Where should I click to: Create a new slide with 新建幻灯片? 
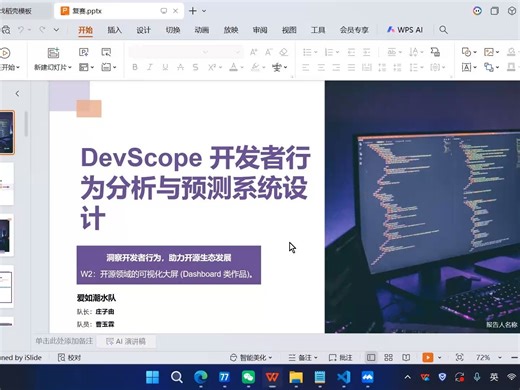point(53,59)
